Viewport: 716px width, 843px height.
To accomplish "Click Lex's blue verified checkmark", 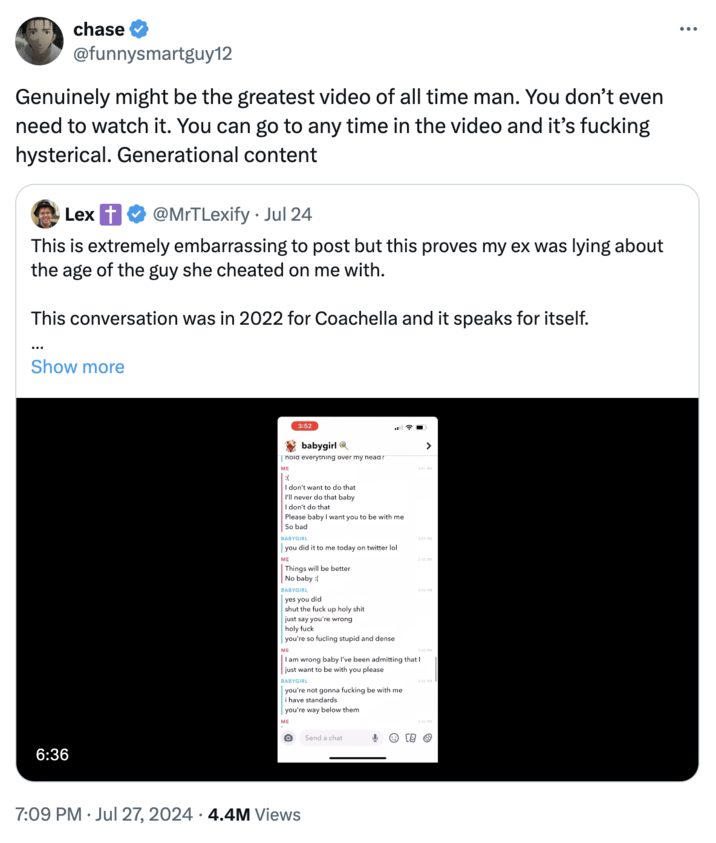I will point(136,214).
